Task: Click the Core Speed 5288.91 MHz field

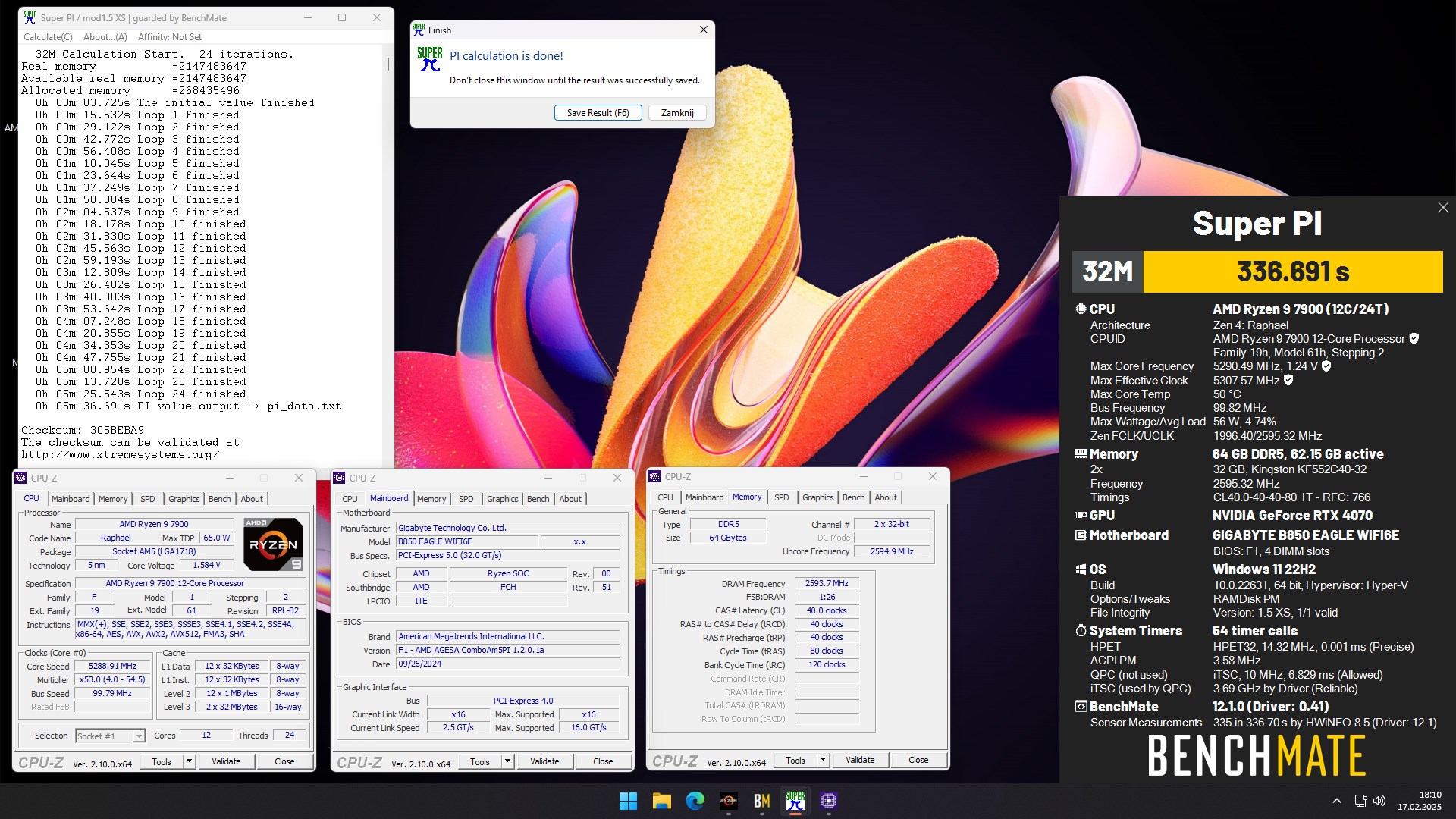Action: pyautogui.click(x=112, y=666)
